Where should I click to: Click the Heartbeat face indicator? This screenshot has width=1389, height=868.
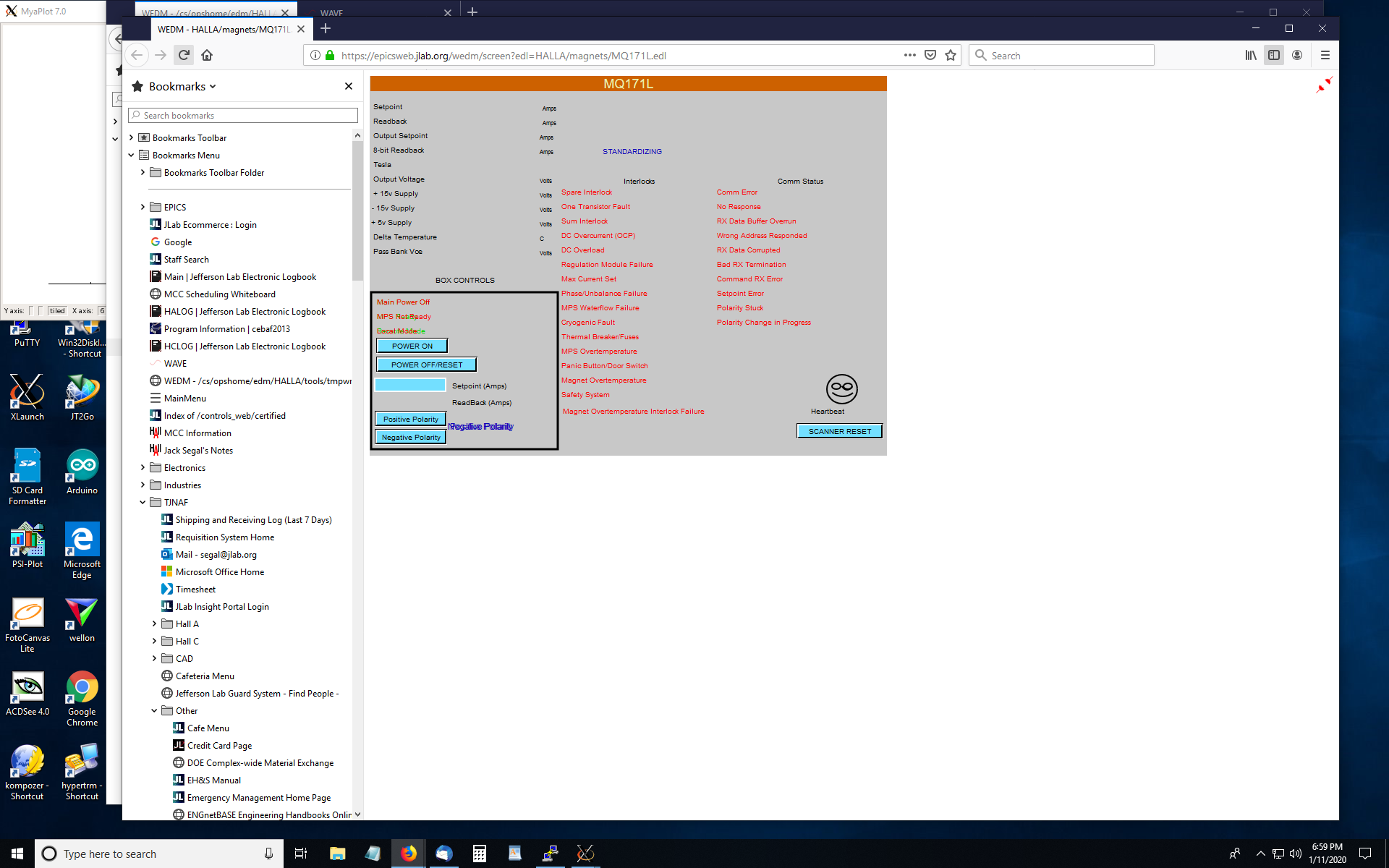pyautogui.click(x=842, y=389)
